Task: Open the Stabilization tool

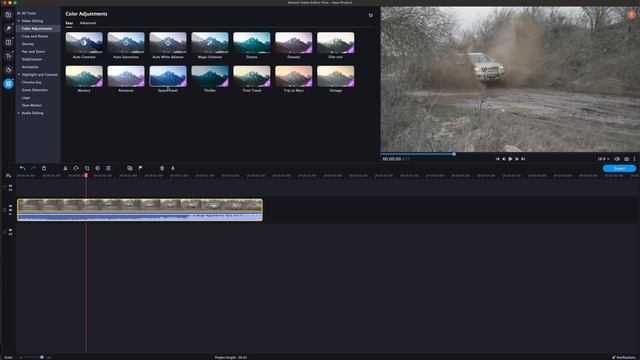Action: [32, 59]
